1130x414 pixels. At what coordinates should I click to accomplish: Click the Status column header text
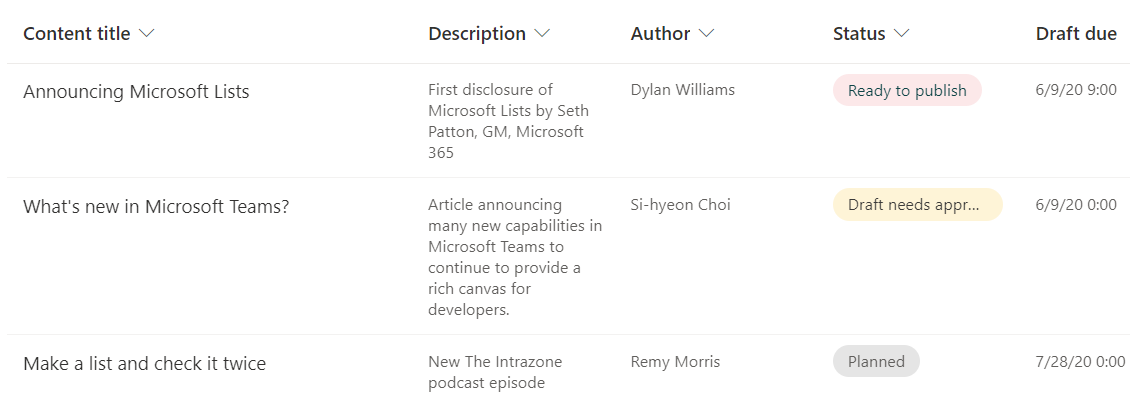859,34
